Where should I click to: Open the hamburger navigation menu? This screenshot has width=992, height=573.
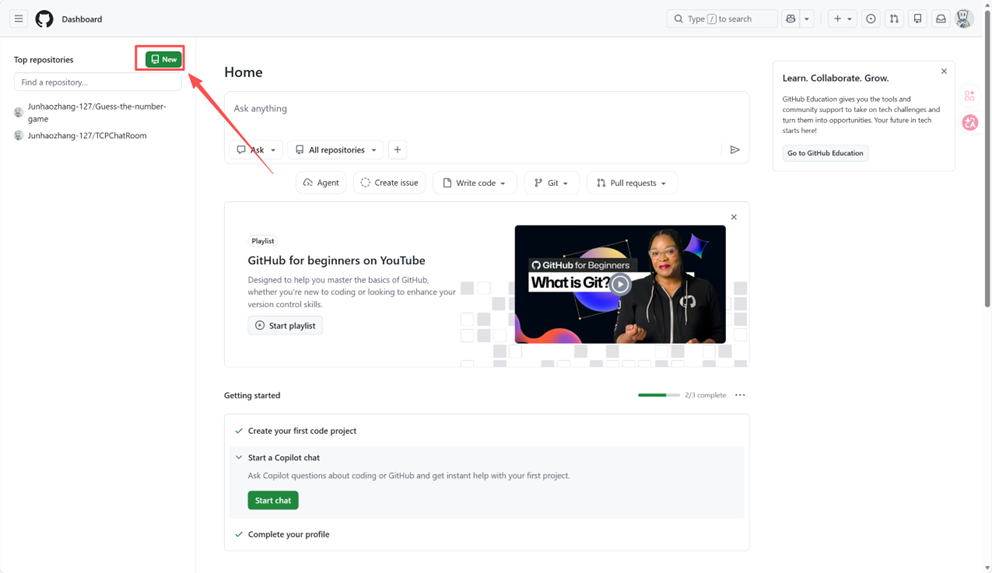[18, 19]
